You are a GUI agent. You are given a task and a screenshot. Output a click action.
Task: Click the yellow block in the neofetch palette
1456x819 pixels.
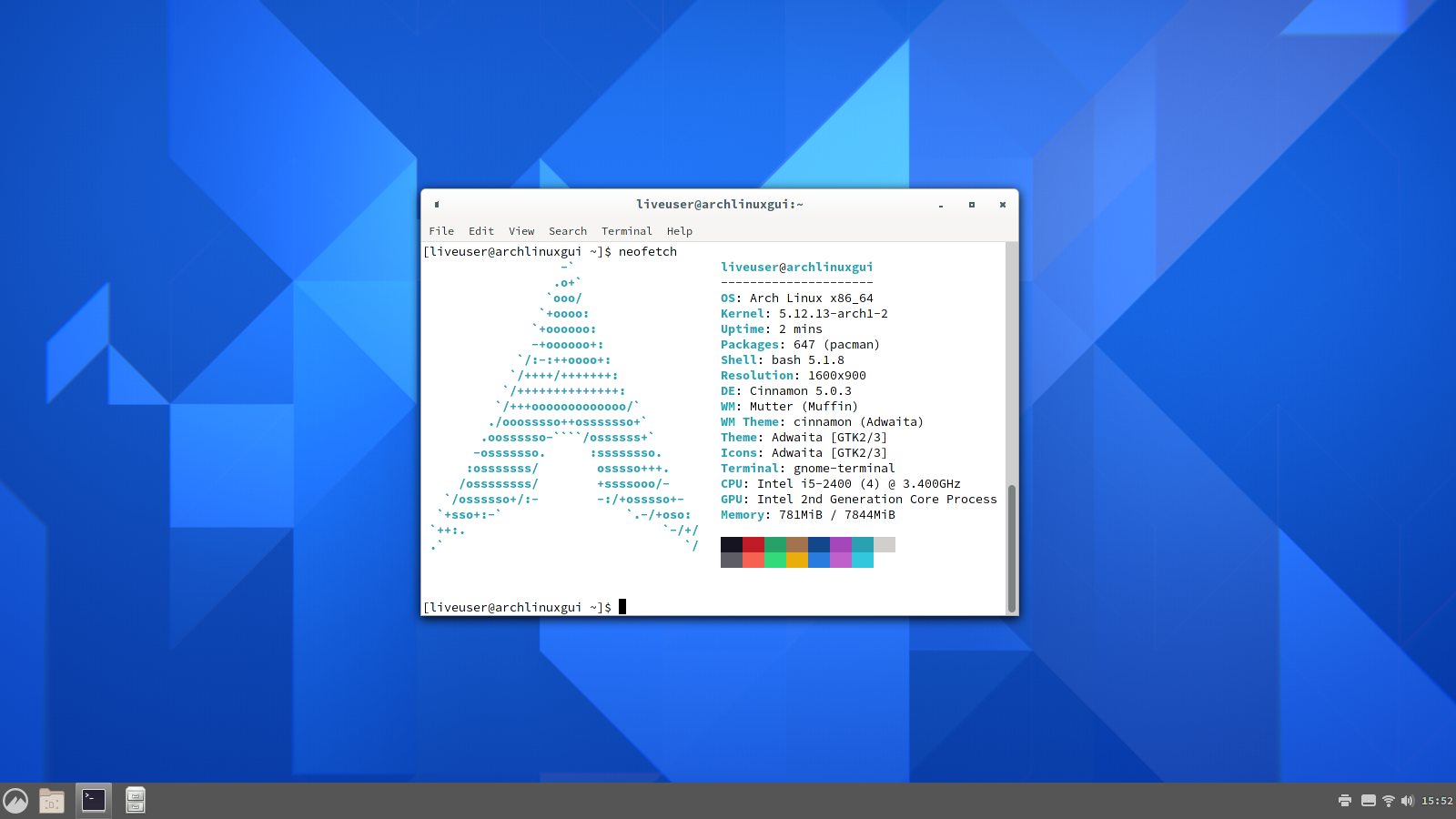797,560
